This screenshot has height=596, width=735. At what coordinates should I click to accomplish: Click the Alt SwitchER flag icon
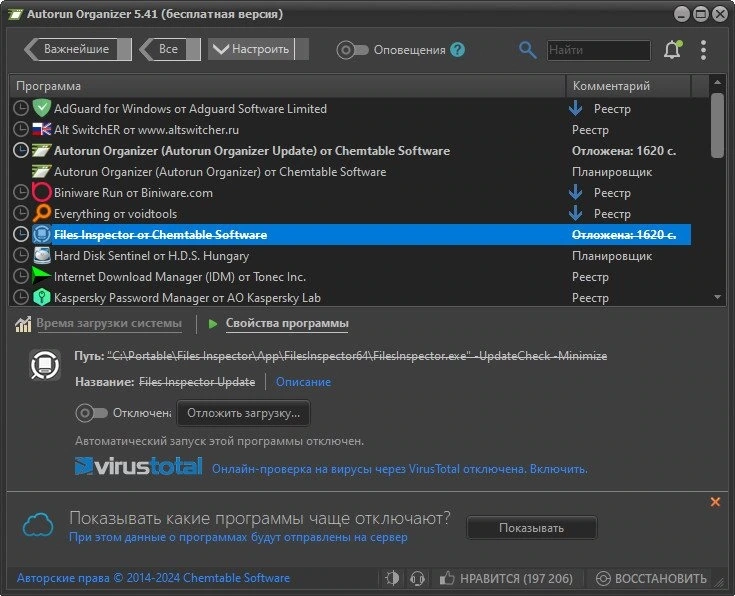[42, 129]
